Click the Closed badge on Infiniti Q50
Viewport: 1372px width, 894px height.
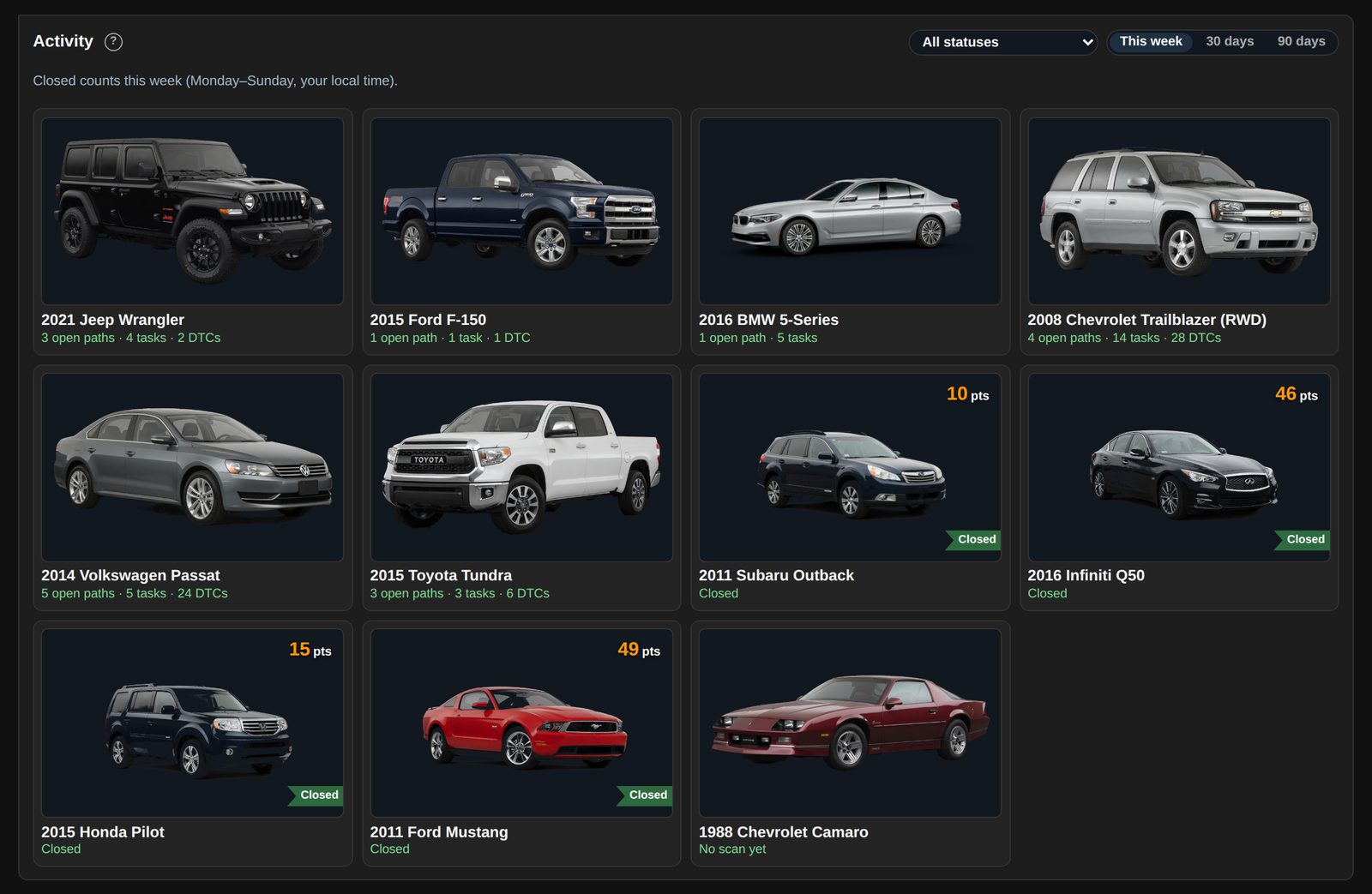[x=1303, y=539]
